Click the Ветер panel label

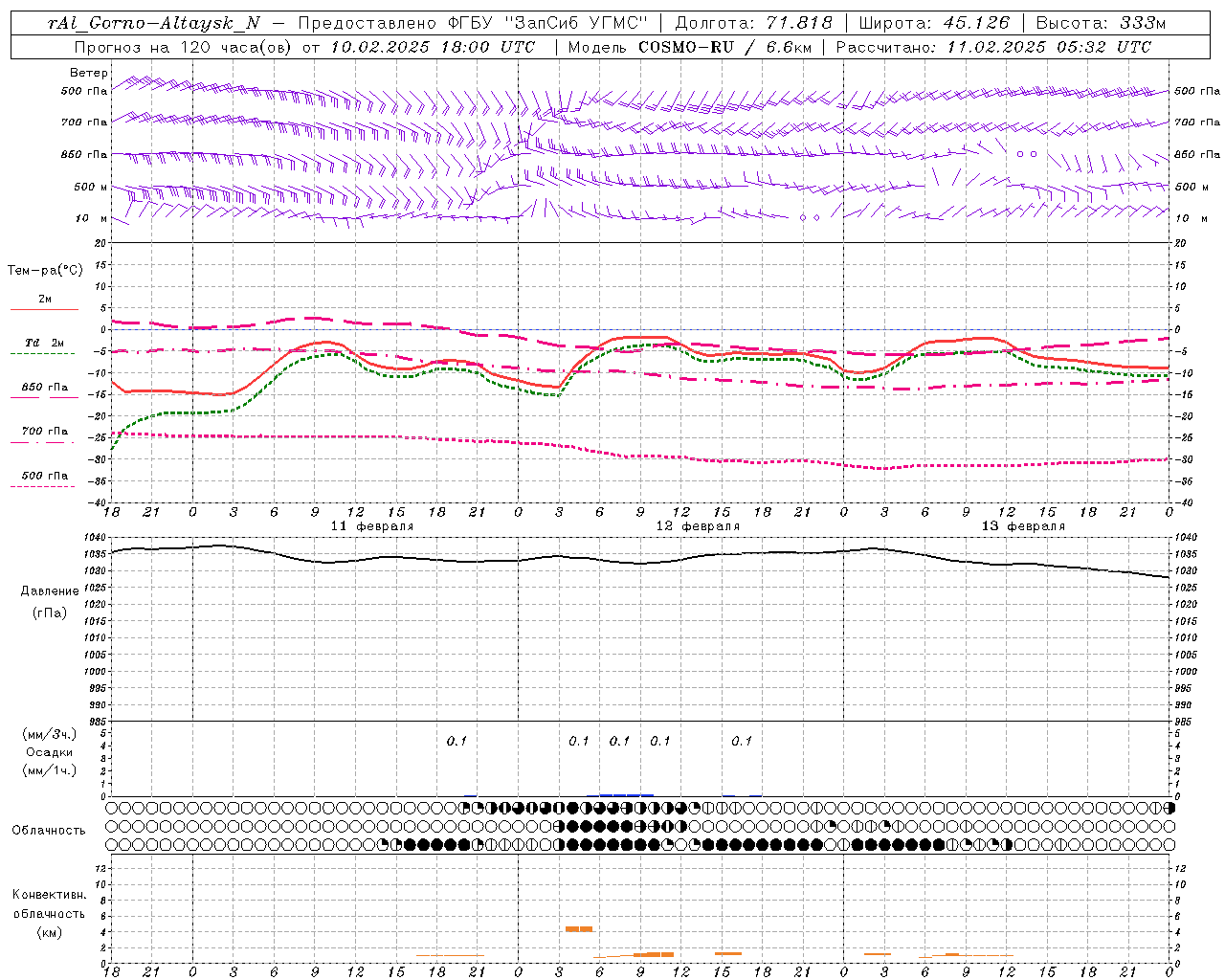tap(89, 73)
